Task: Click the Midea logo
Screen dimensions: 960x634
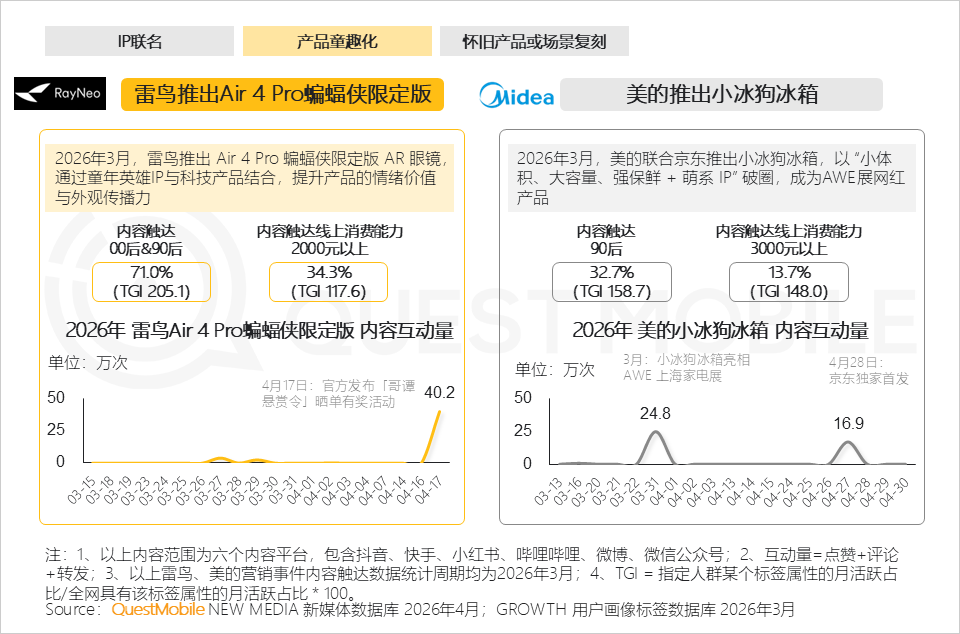Action: click(517, 95)
